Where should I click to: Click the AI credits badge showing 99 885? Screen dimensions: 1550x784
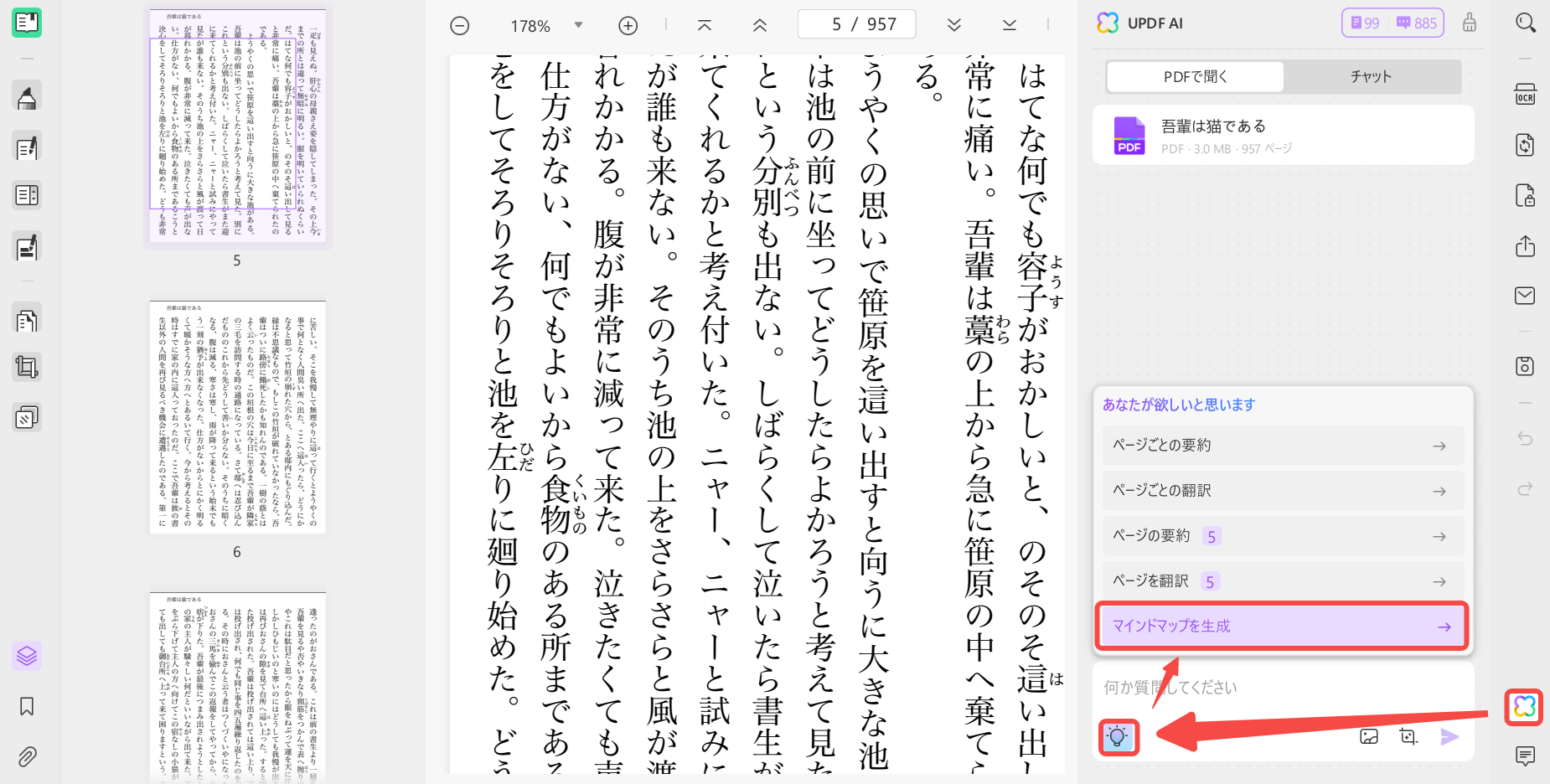[1393, 23]
